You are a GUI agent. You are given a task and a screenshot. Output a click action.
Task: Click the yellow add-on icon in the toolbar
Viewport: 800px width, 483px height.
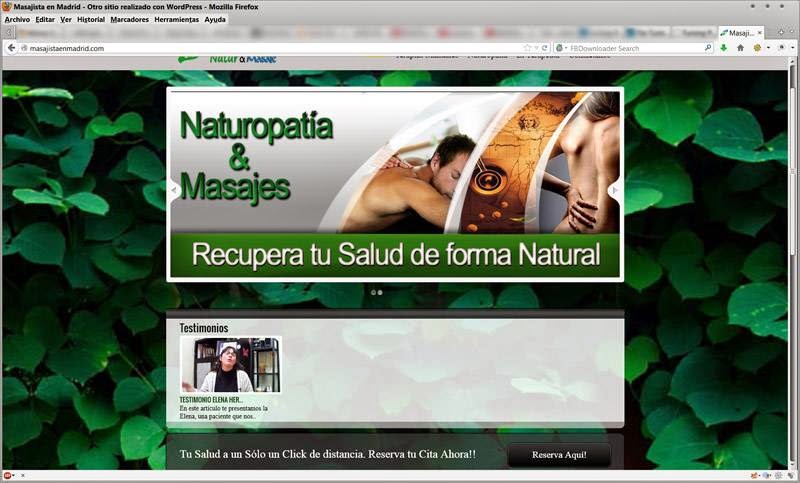tap(757, 48)
